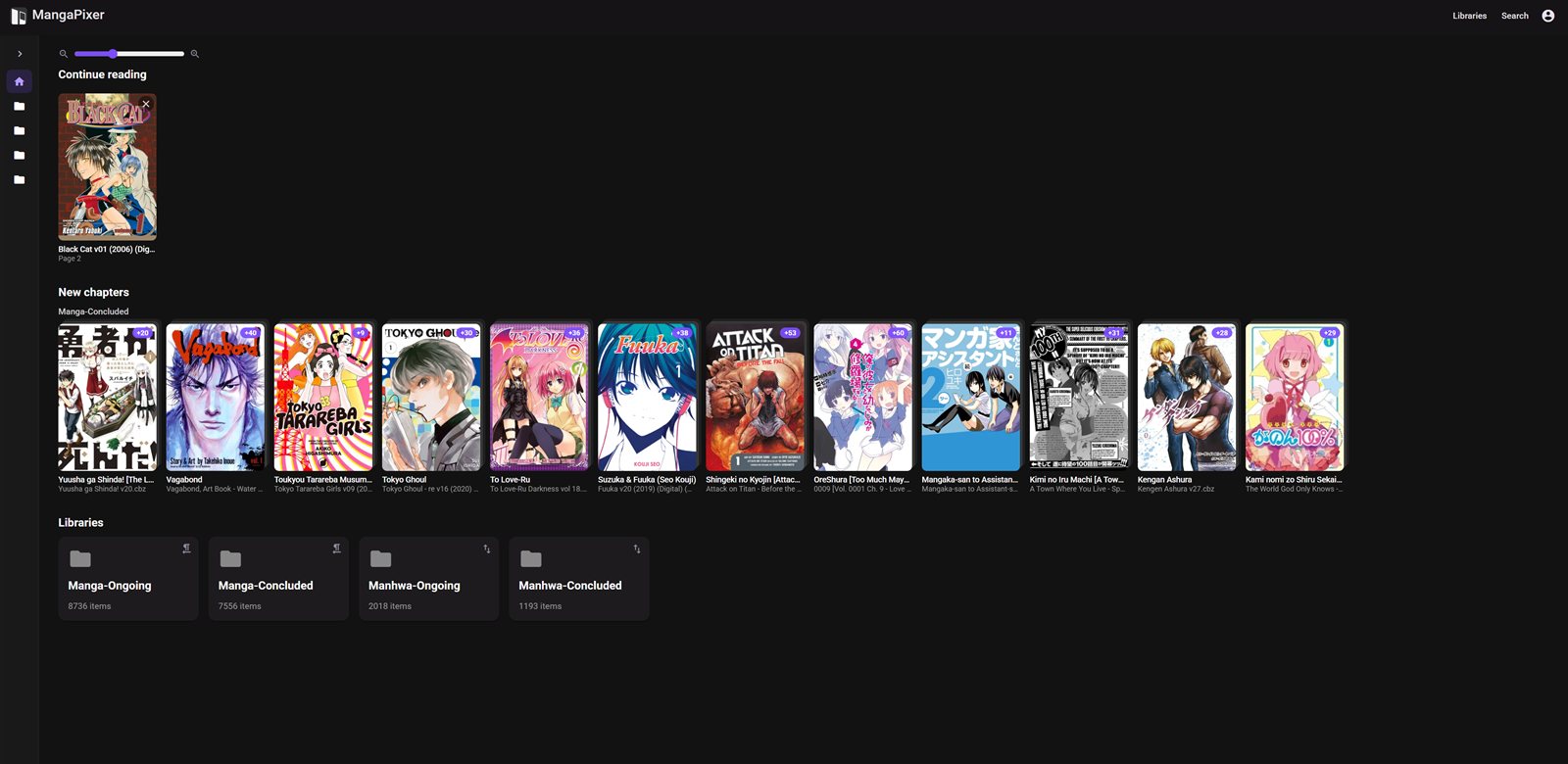Open the Tokyo Tarareba Girls cover
1568x764 pixels.
(x=323, y=398)
